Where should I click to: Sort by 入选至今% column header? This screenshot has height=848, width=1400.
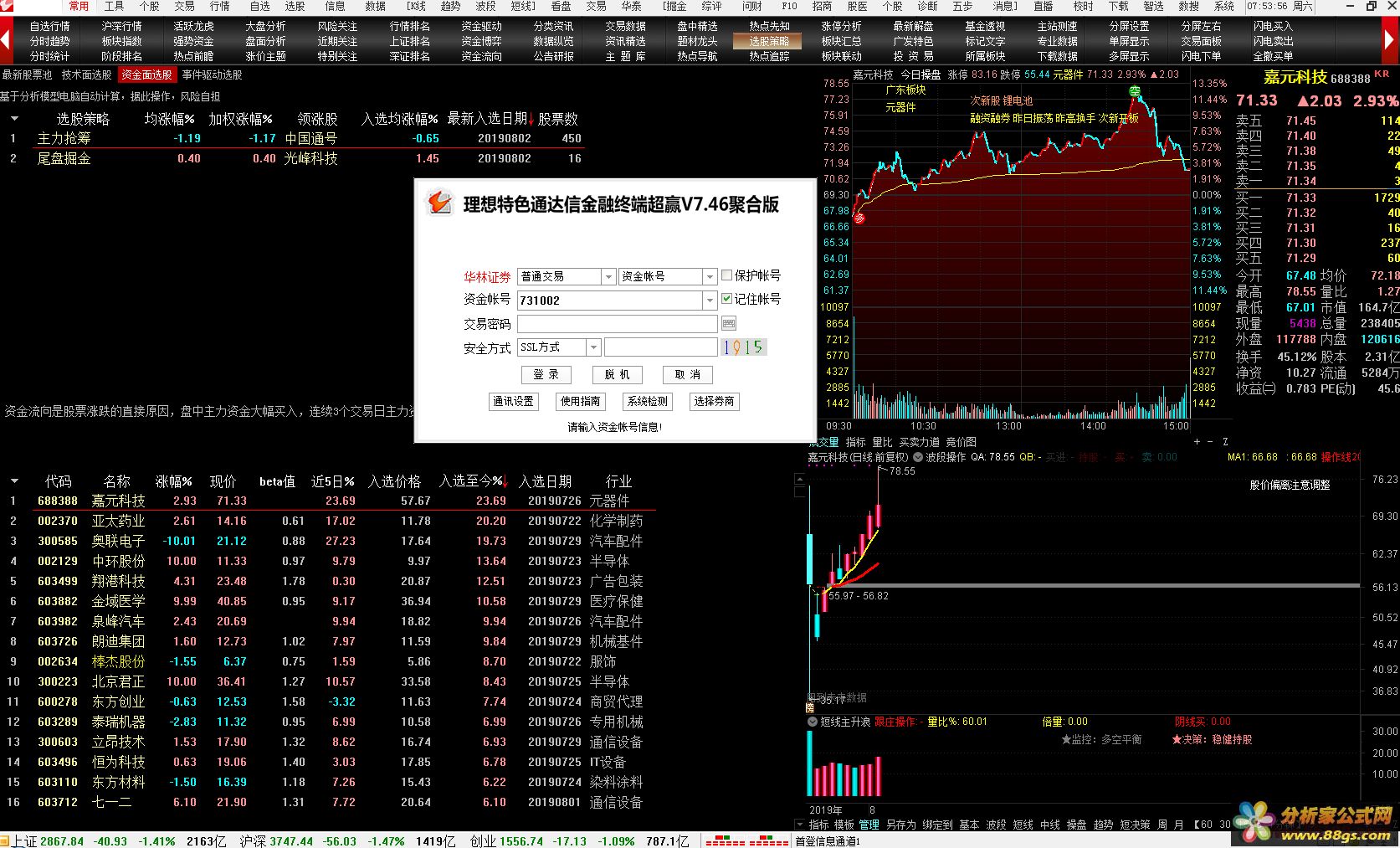pos(474,481)
